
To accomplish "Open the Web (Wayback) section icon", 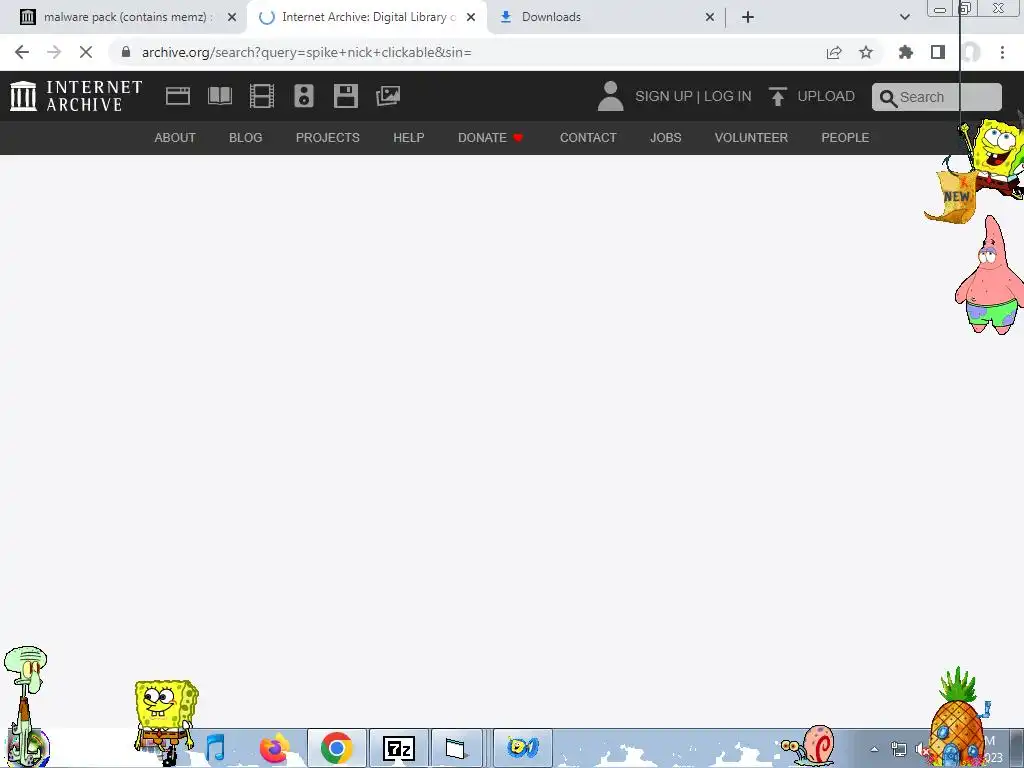I will click(178, 96).
